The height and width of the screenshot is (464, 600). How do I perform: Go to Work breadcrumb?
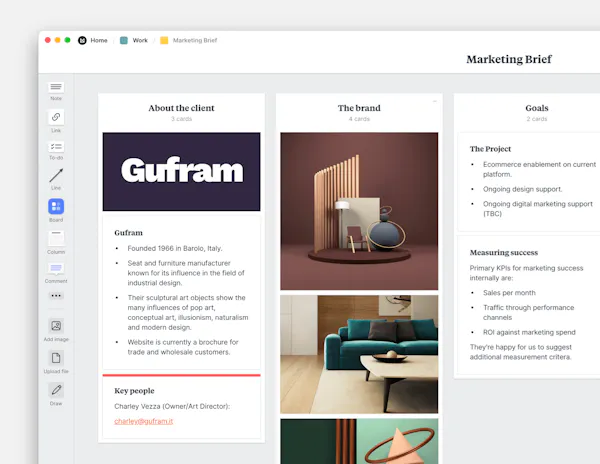[140, 40]
